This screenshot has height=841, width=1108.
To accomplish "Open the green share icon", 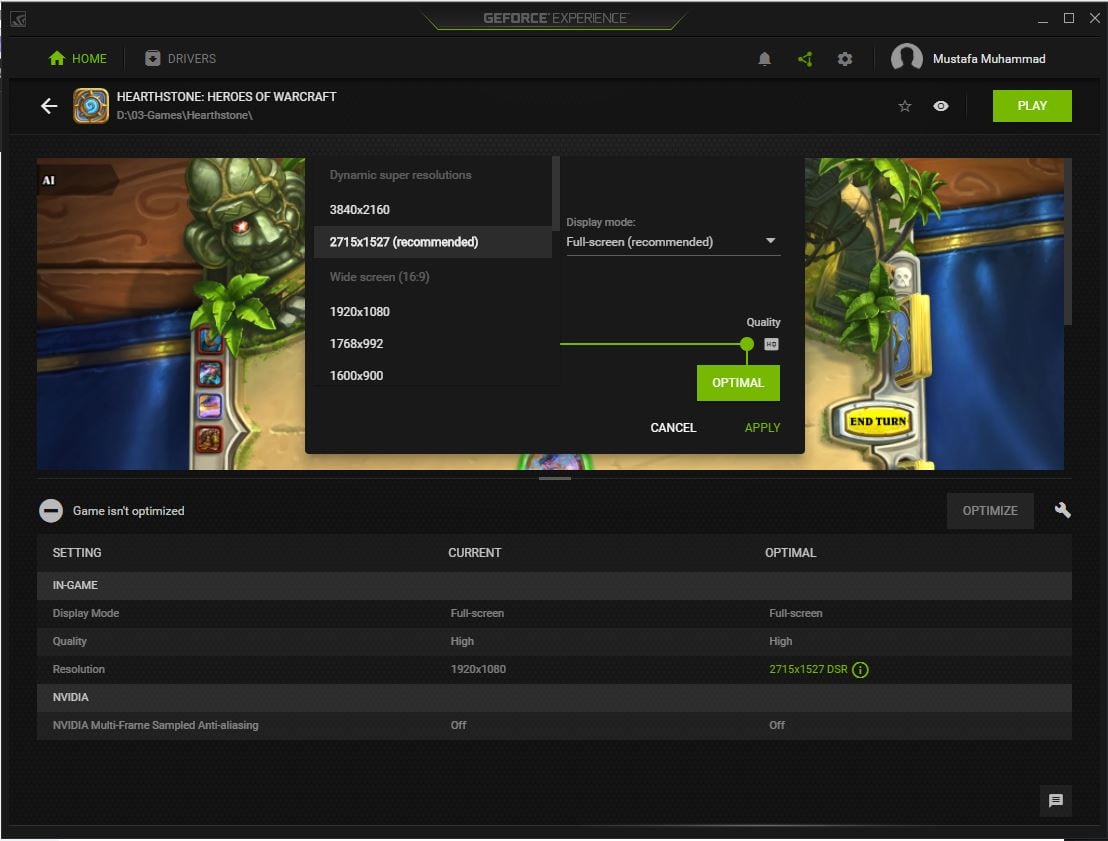I will [805, 59].
